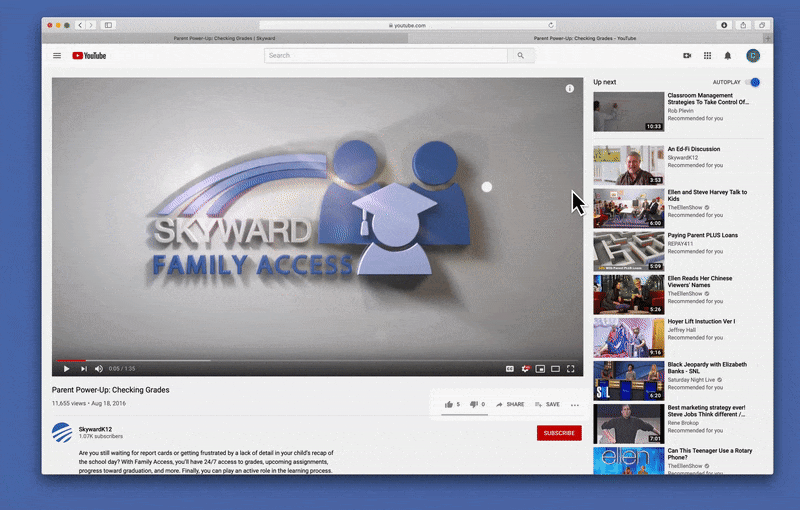Click the Jeffrey Hall channel name
This screenshot has width=800, height=510.
(682, 330)
